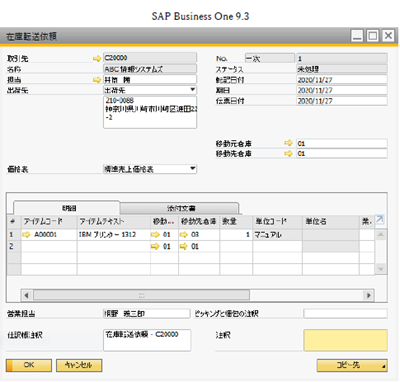Click the 一次 series field
The height and width of the screenshot is (382, 400).
pos(270,58)
